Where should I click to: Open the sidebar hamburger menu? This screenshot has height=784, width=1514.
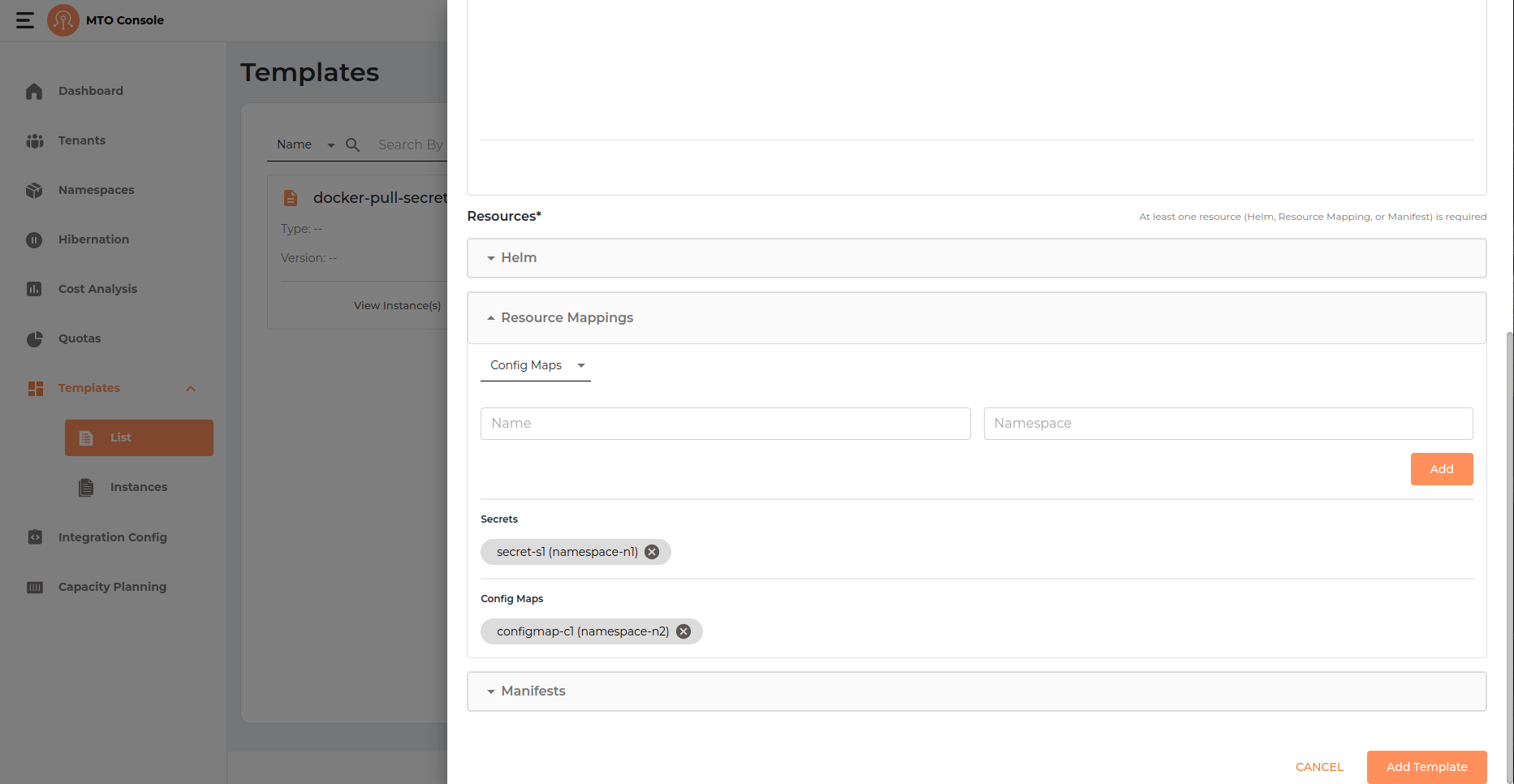(x=24, y=20)
